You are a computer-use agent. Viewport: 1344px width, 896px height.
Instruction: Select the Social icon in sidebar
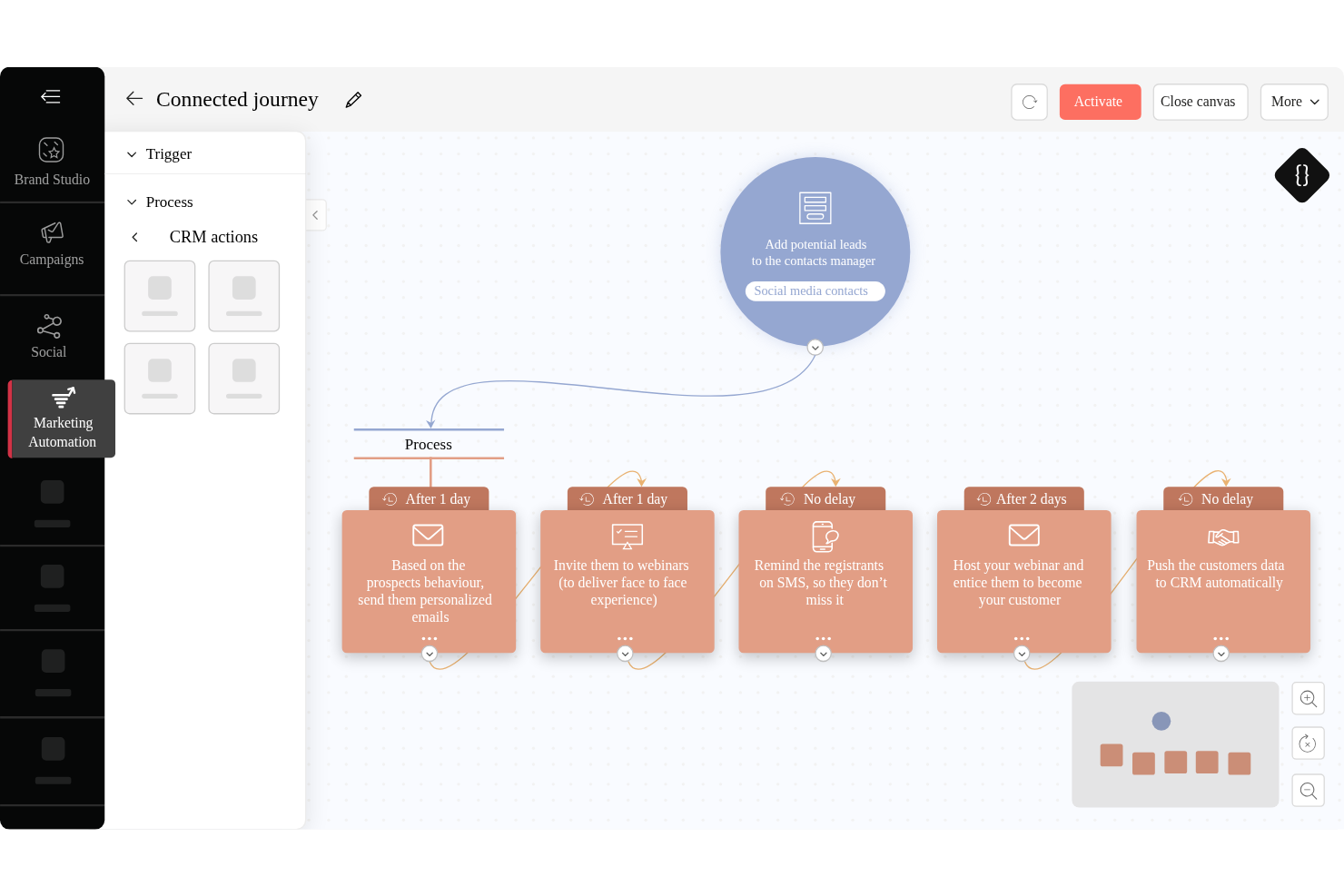coord(48,326)
